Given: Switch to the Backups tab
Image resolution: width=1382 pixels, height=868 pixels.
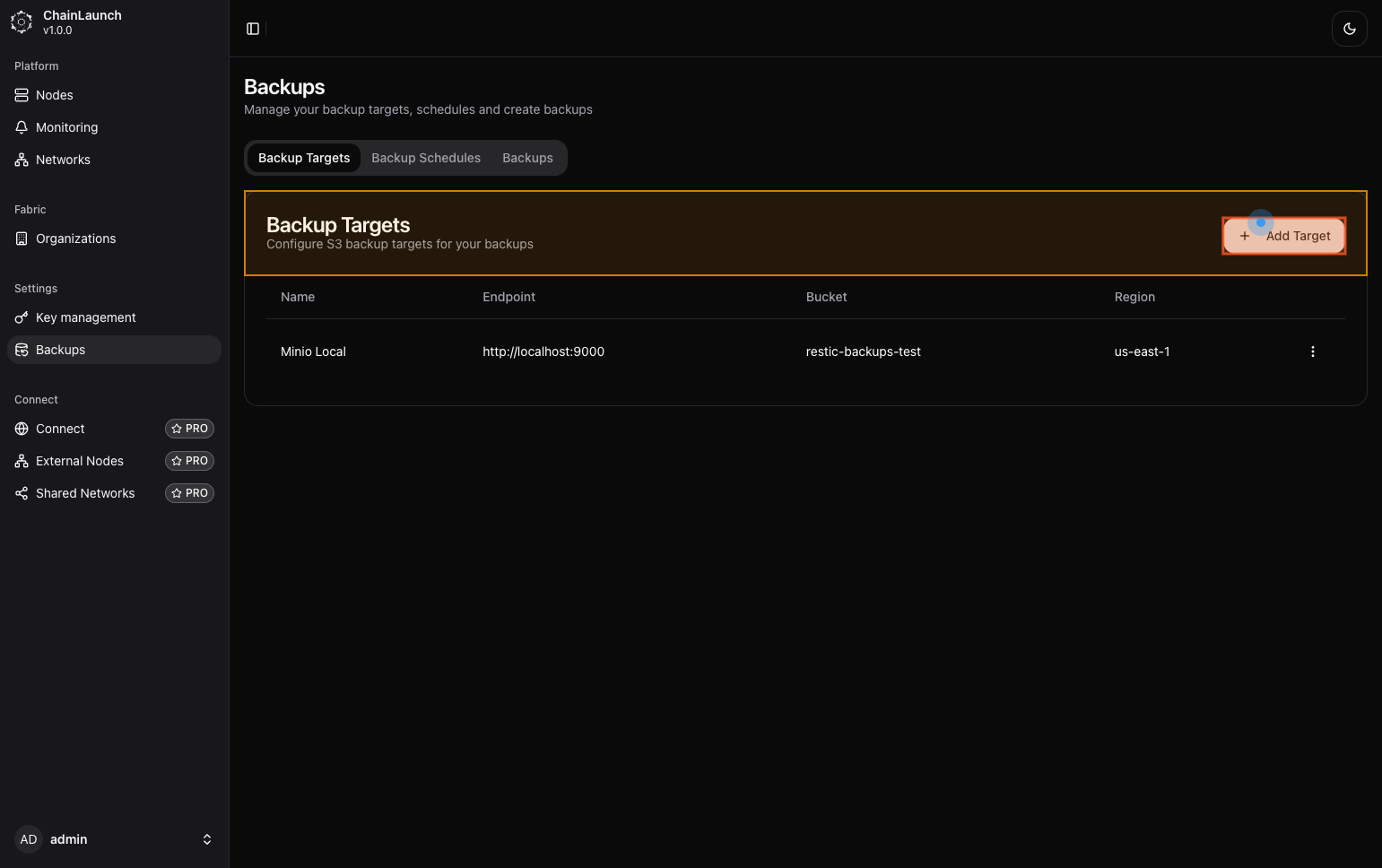Looking at the screenshot, I should (527, 158).
